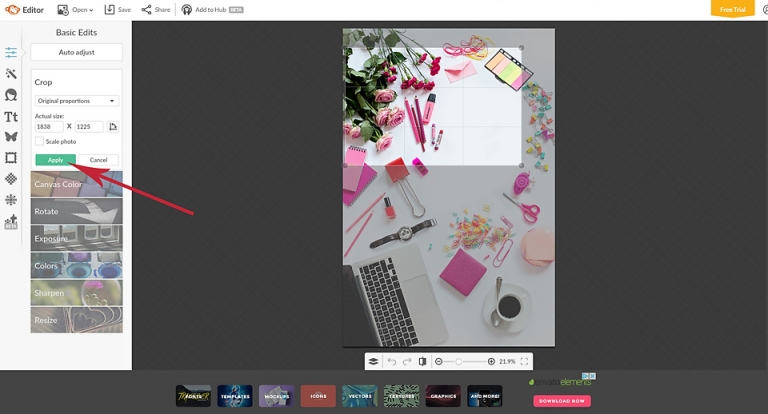Select the Touch Up wand tool
The height and width of the screenshot is (414, 768).
(x=11, y=73)
